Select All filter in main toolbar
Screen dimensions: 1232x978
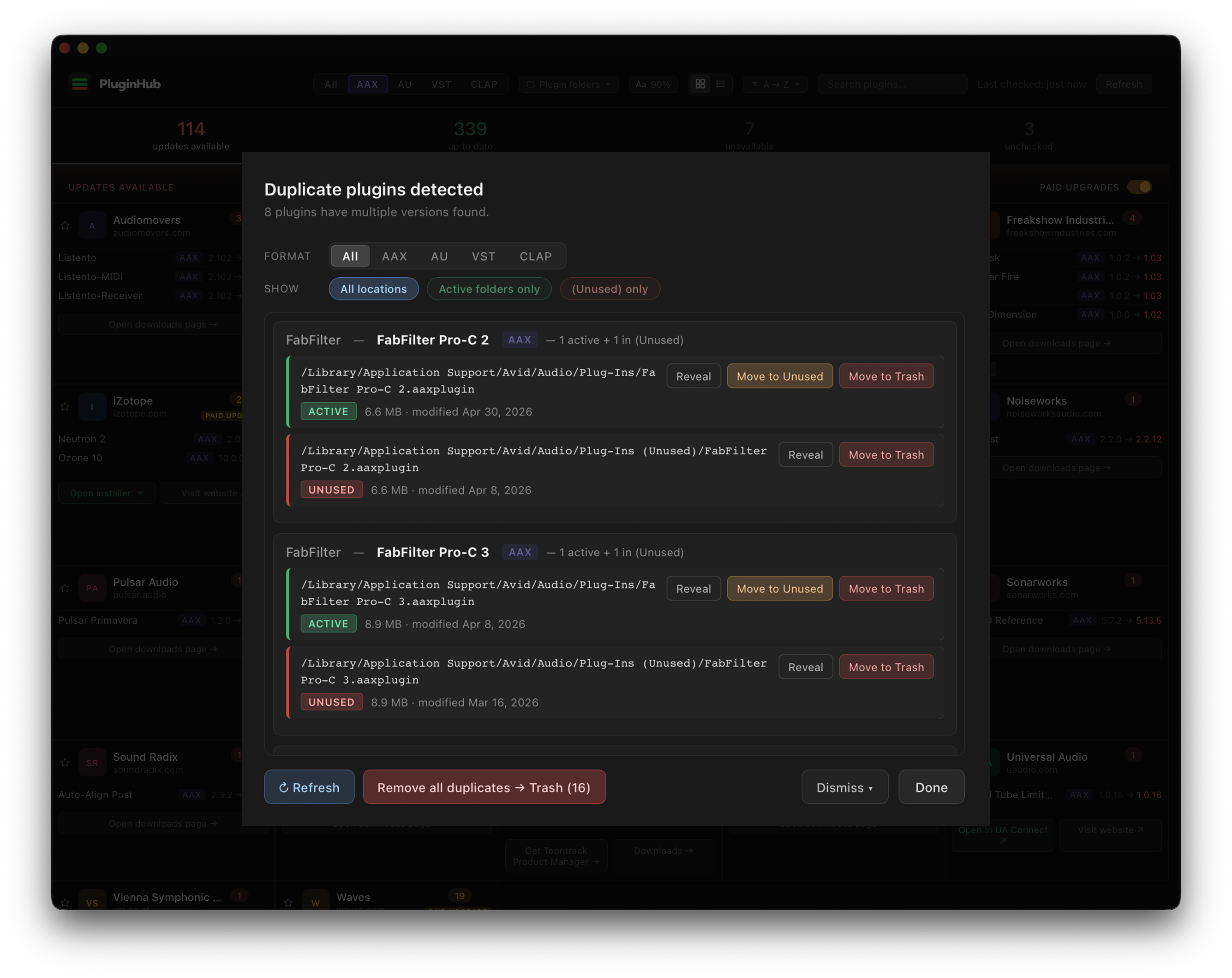(x=330, y=84)
